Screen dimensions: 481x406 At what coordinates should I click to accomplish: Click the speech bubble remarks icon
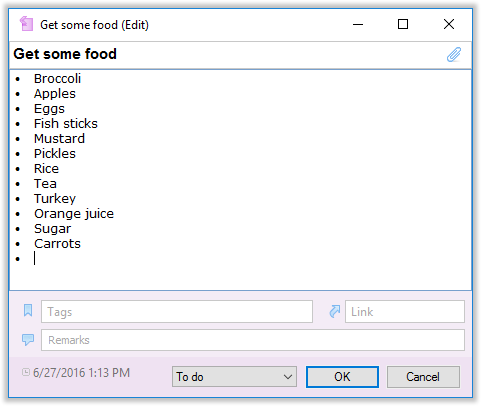(x=28, y=340)
